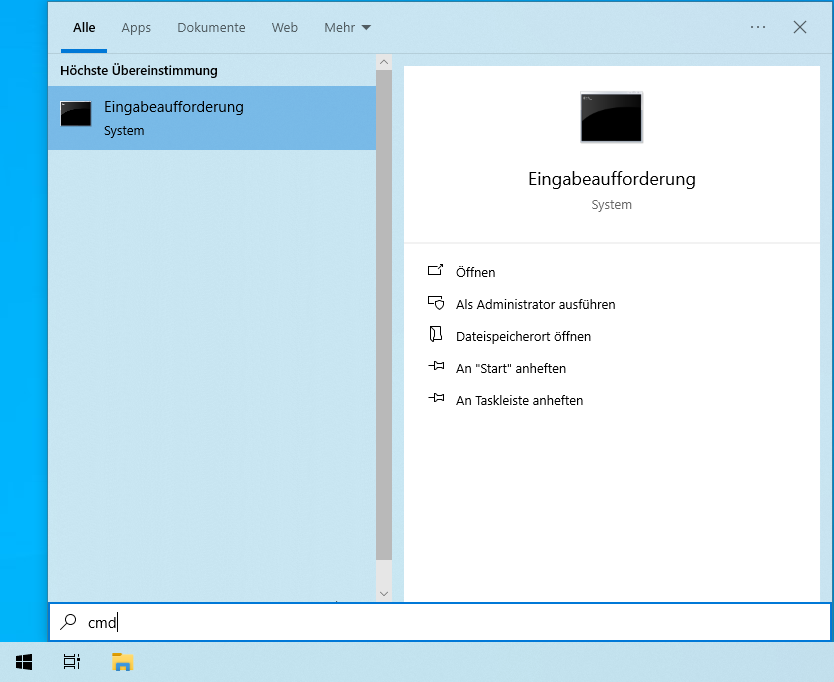
Task: Click the Öffnen arrow icon
Action: 435,271
